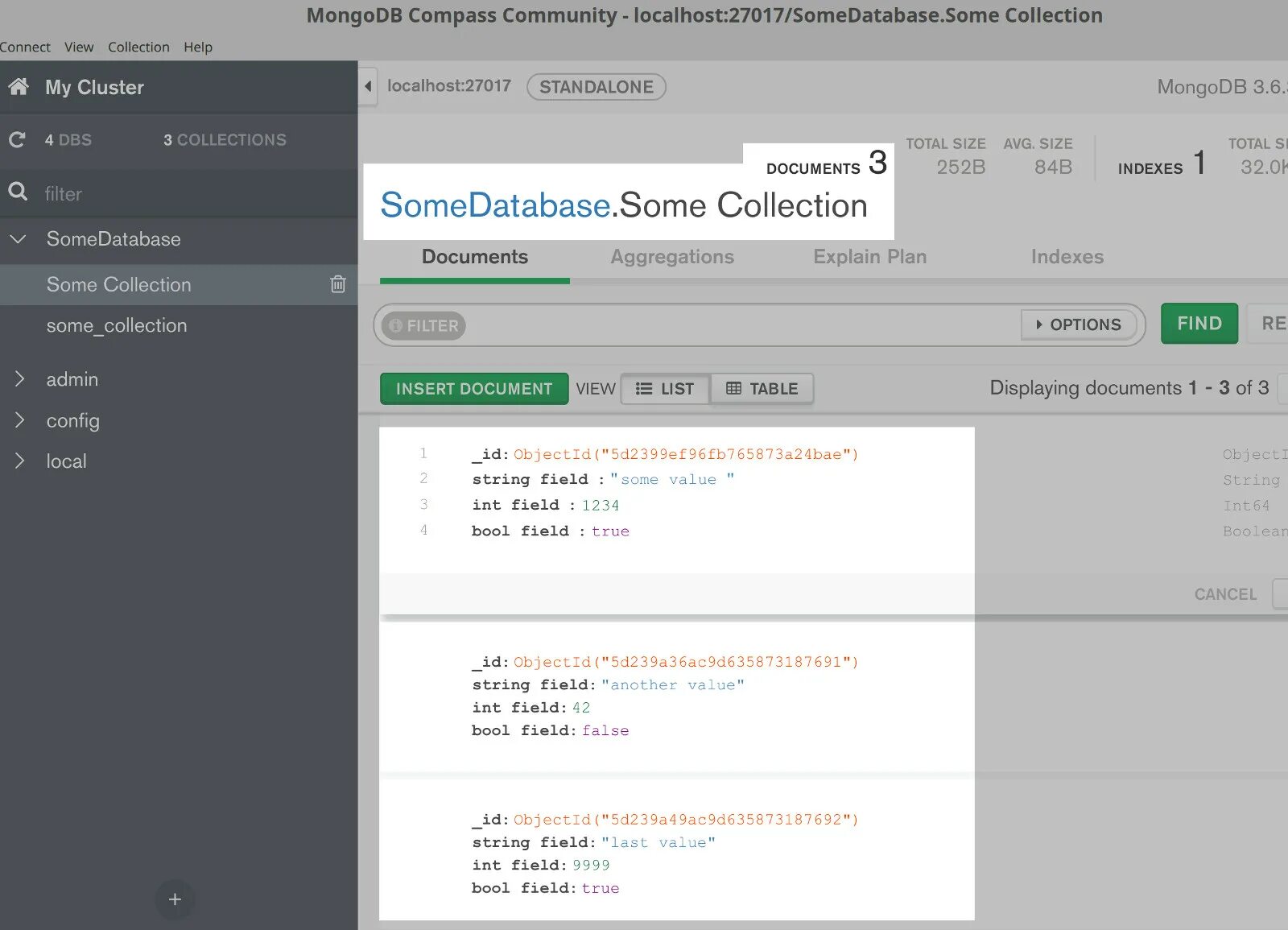This screenshot has width=1288, height=930.
Task: Click the FIND button
Action: point(1199,324)
